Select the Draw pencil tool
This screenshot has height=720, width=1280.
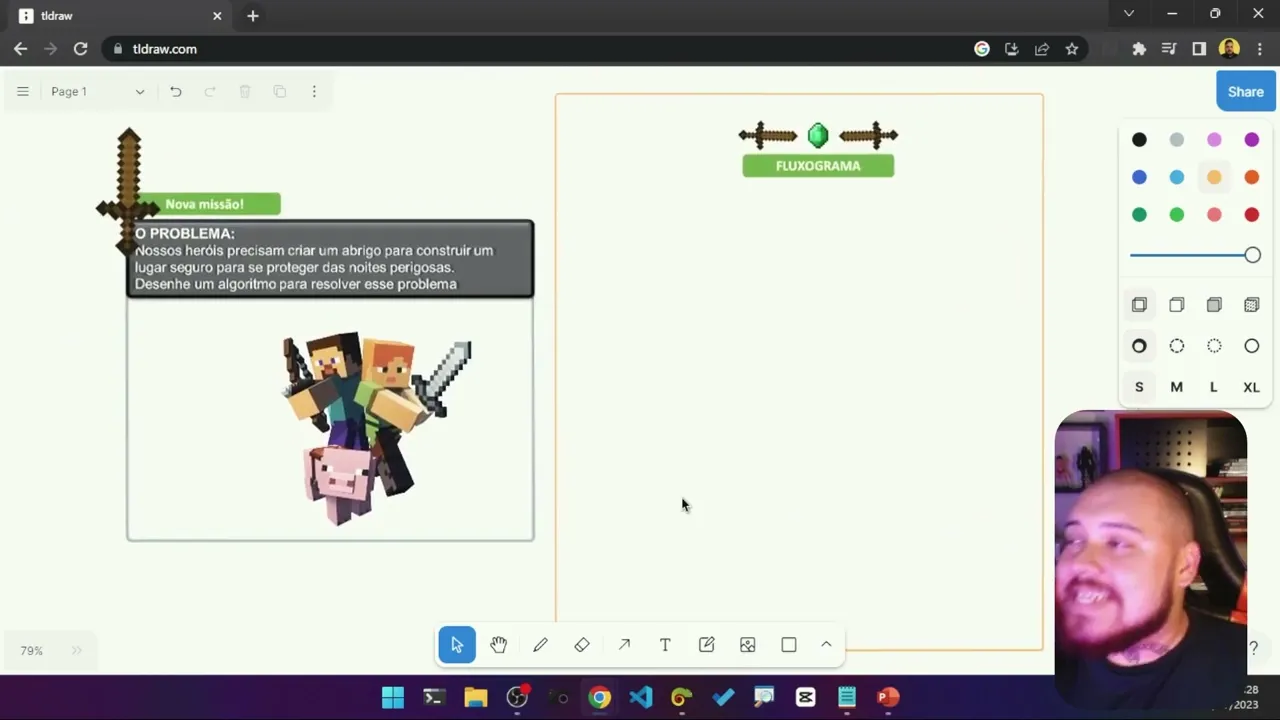click(x=540, y=645)
